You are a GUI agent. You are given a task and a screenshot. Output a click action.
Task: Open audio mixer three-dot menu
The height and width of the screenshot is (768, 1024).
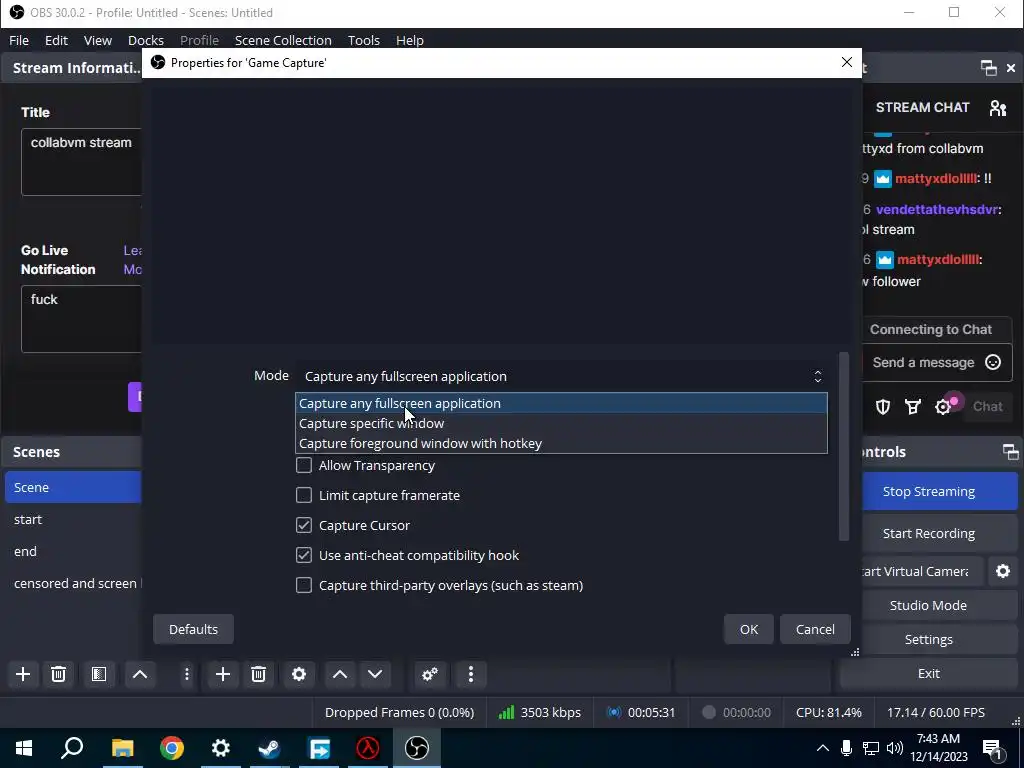tap(471, 674)
